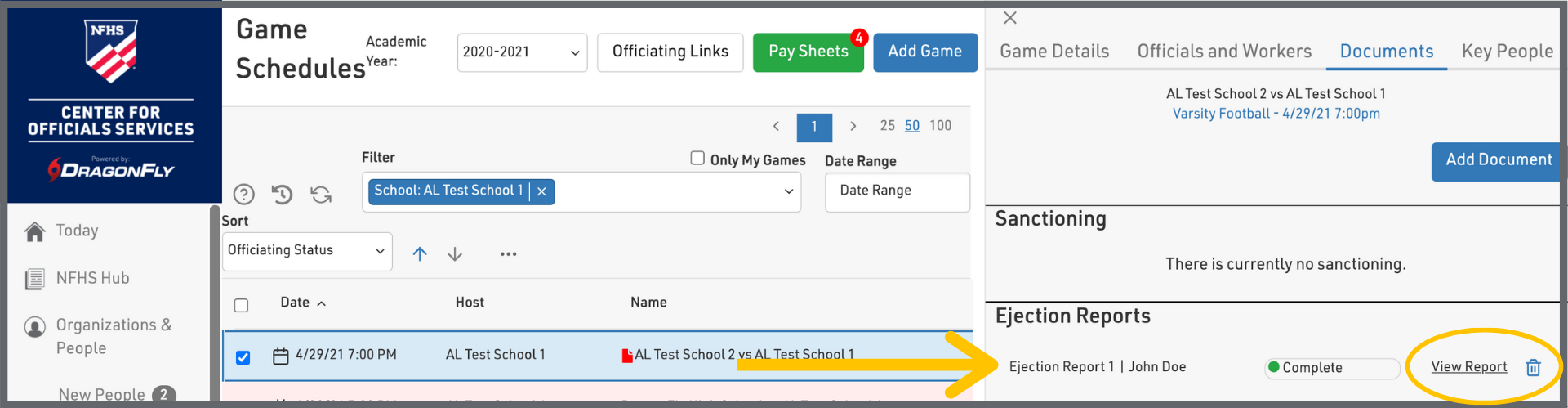Click the refresh arrows icon
The image size is (1568, 408).
[x=321, y=194]
